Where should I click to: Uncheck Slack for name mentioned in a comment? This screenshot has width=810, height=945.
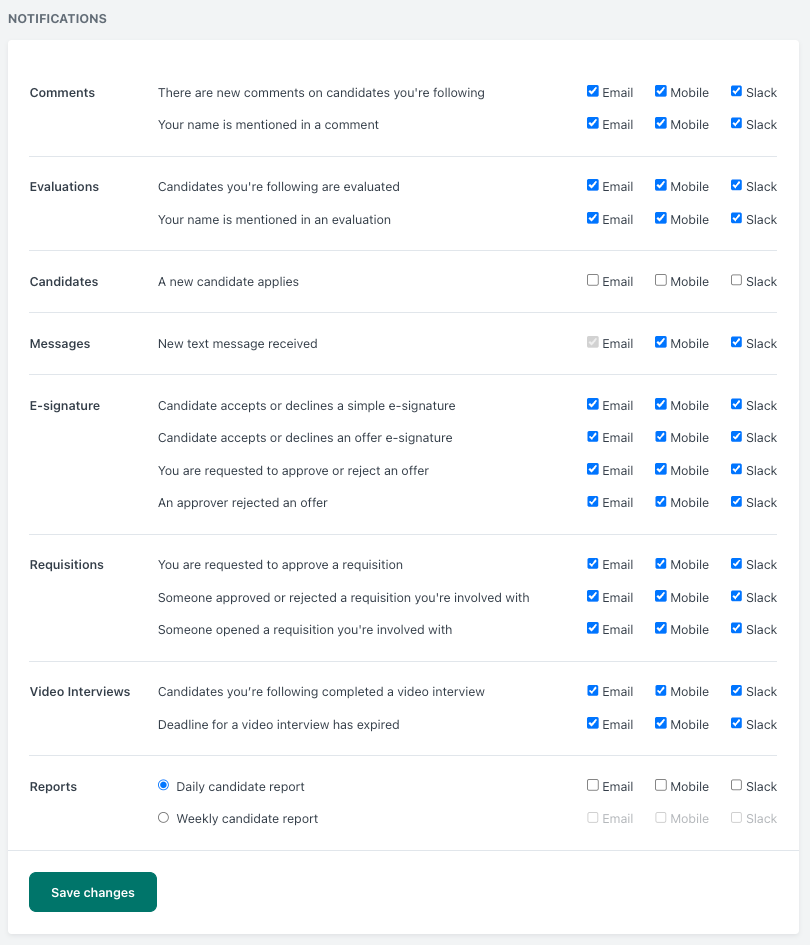coord(736,123)
